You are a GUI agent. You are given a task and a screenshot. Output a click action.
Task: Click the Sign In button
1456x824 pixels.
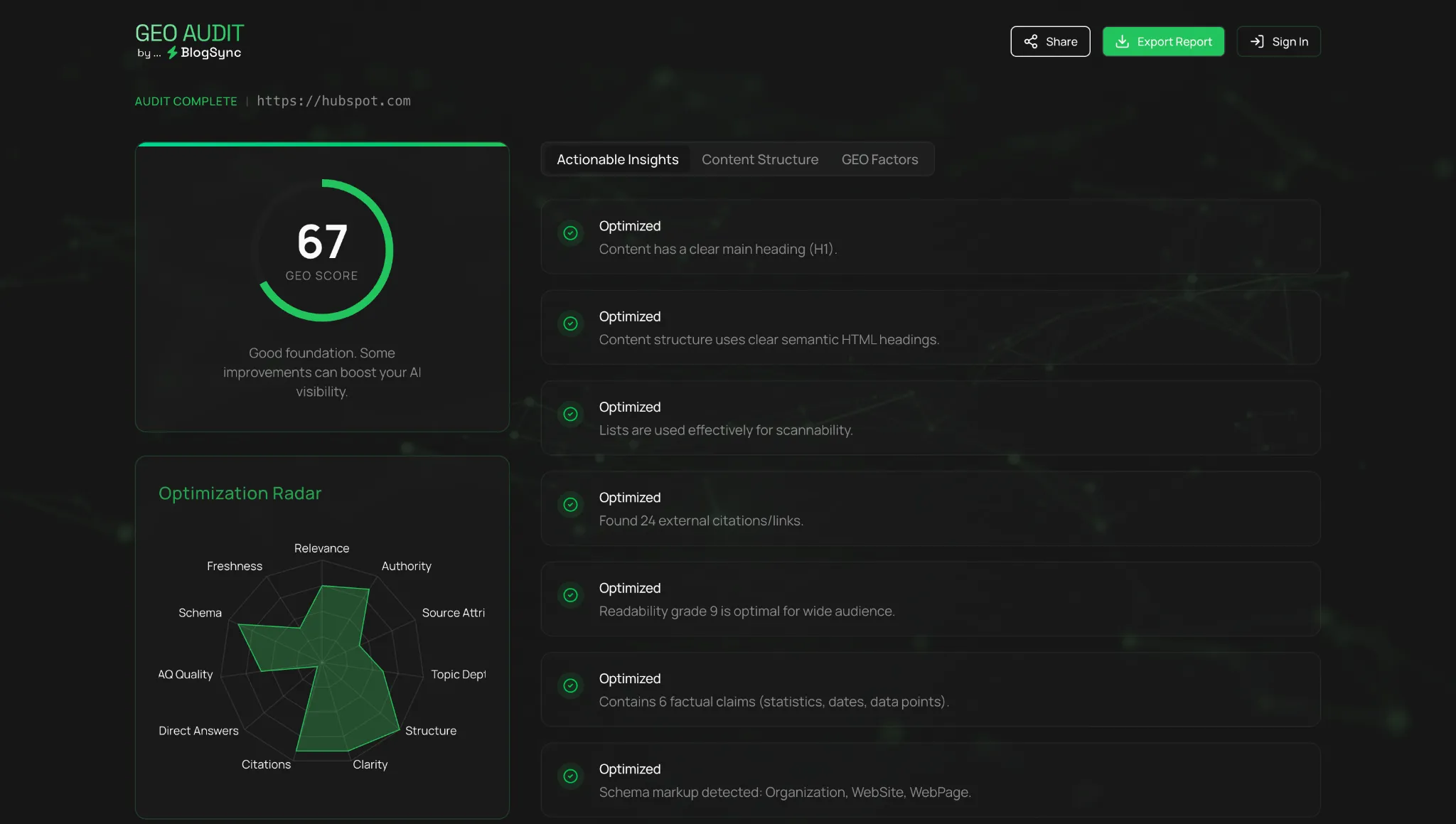click(x=1278, y=41)
